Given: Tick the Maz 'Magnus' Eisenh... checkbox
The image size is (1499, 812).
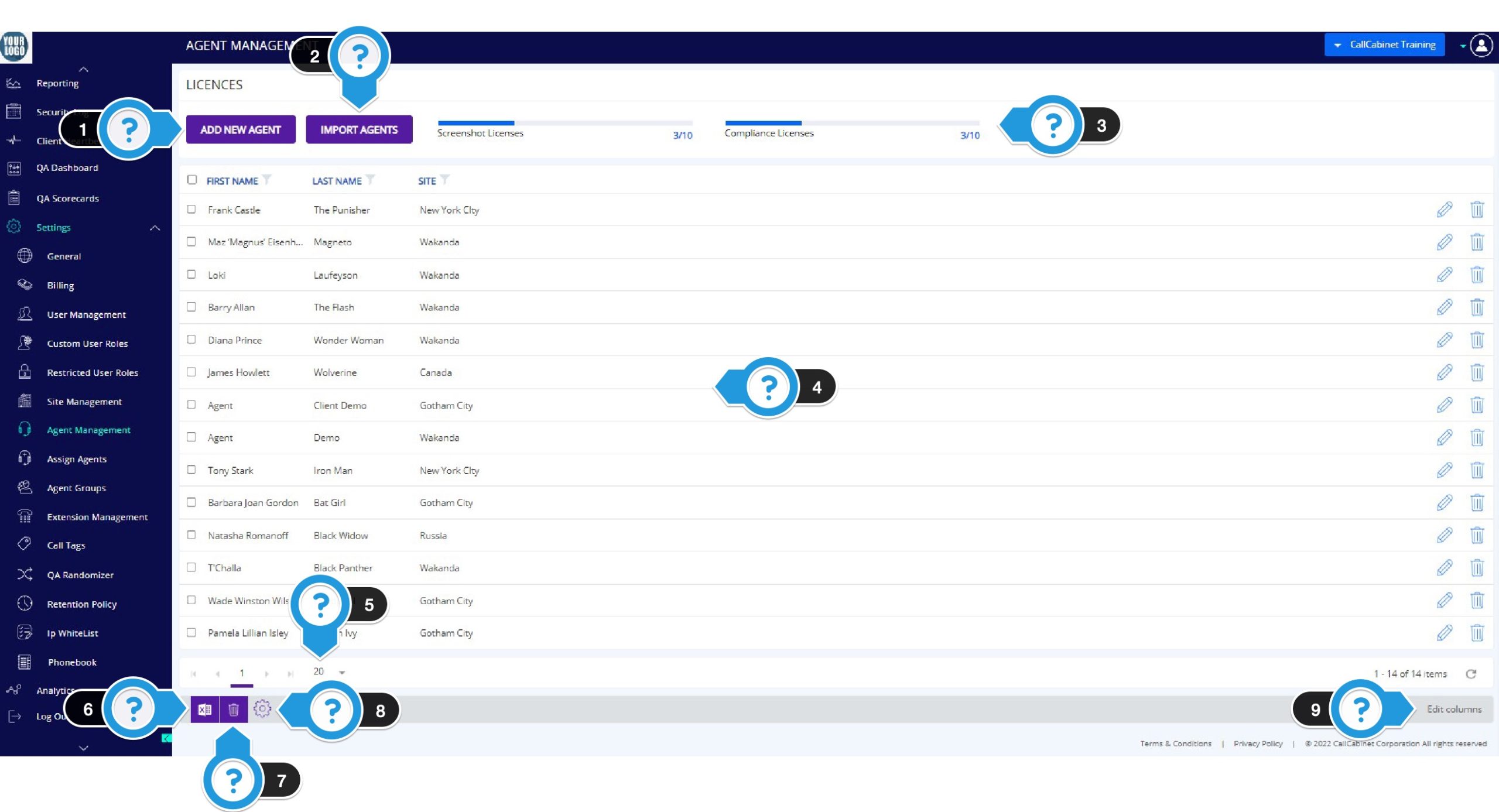Looking at the screenshot, I should point(191,241).
